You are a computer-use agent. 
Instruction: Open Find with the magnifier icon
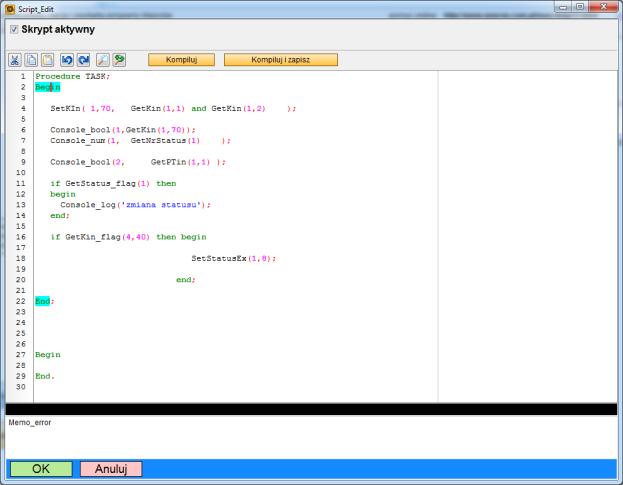tap(103, 60)
